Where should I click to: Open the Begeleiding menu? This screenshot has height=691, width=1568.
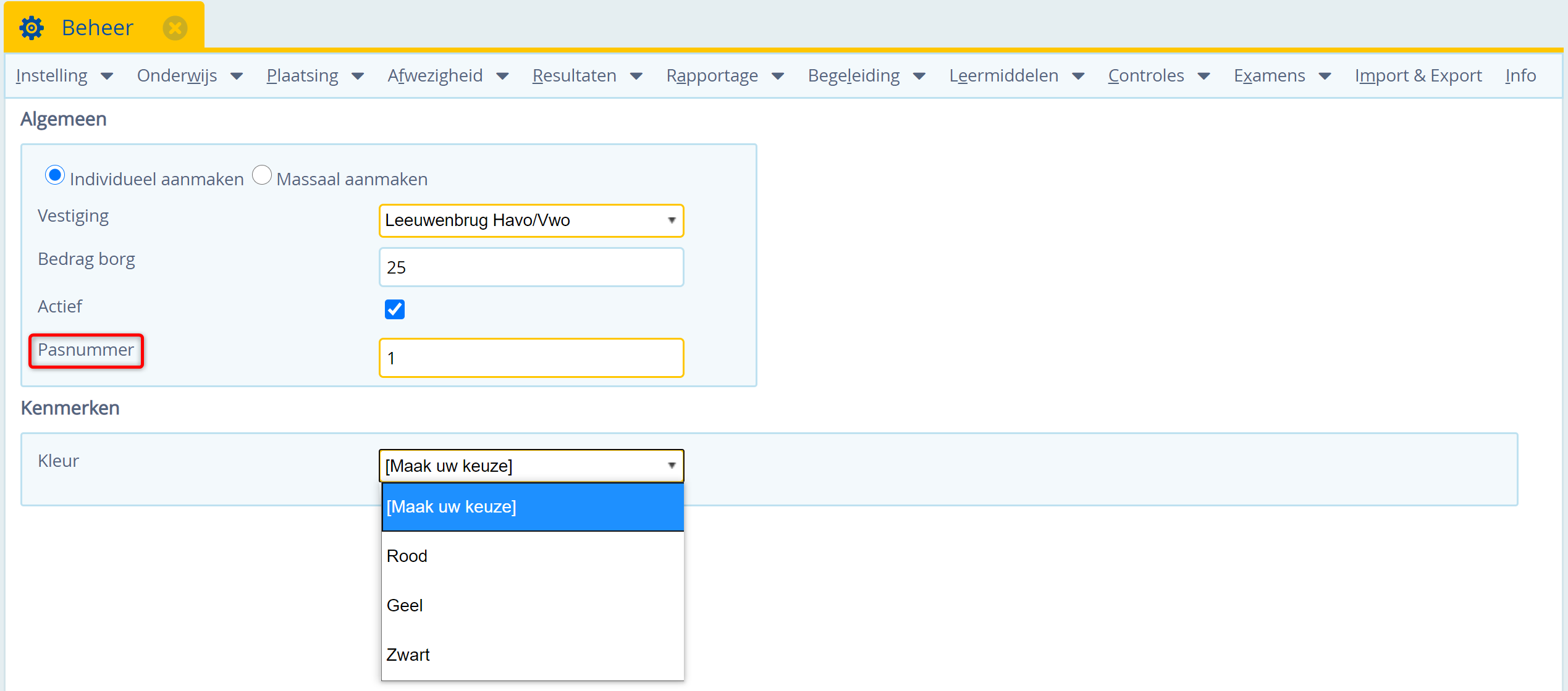pos(854,75)
